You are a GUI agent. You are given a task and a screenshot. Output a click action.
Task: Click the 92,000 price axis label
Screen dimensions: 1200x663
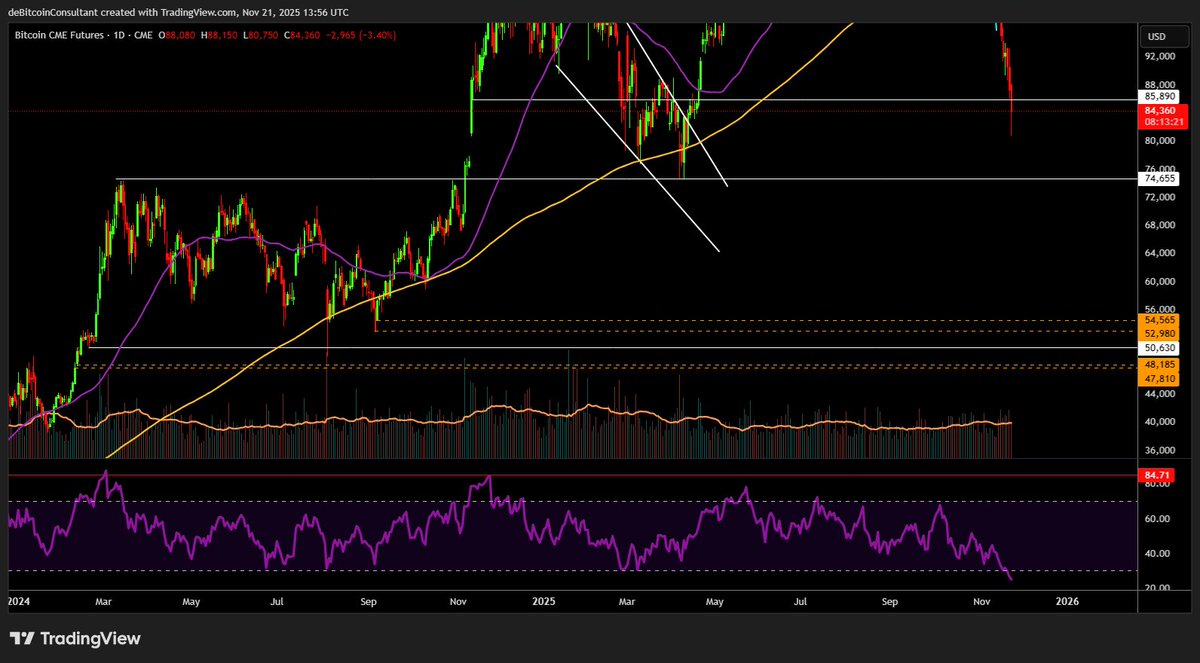point(1159,57)
